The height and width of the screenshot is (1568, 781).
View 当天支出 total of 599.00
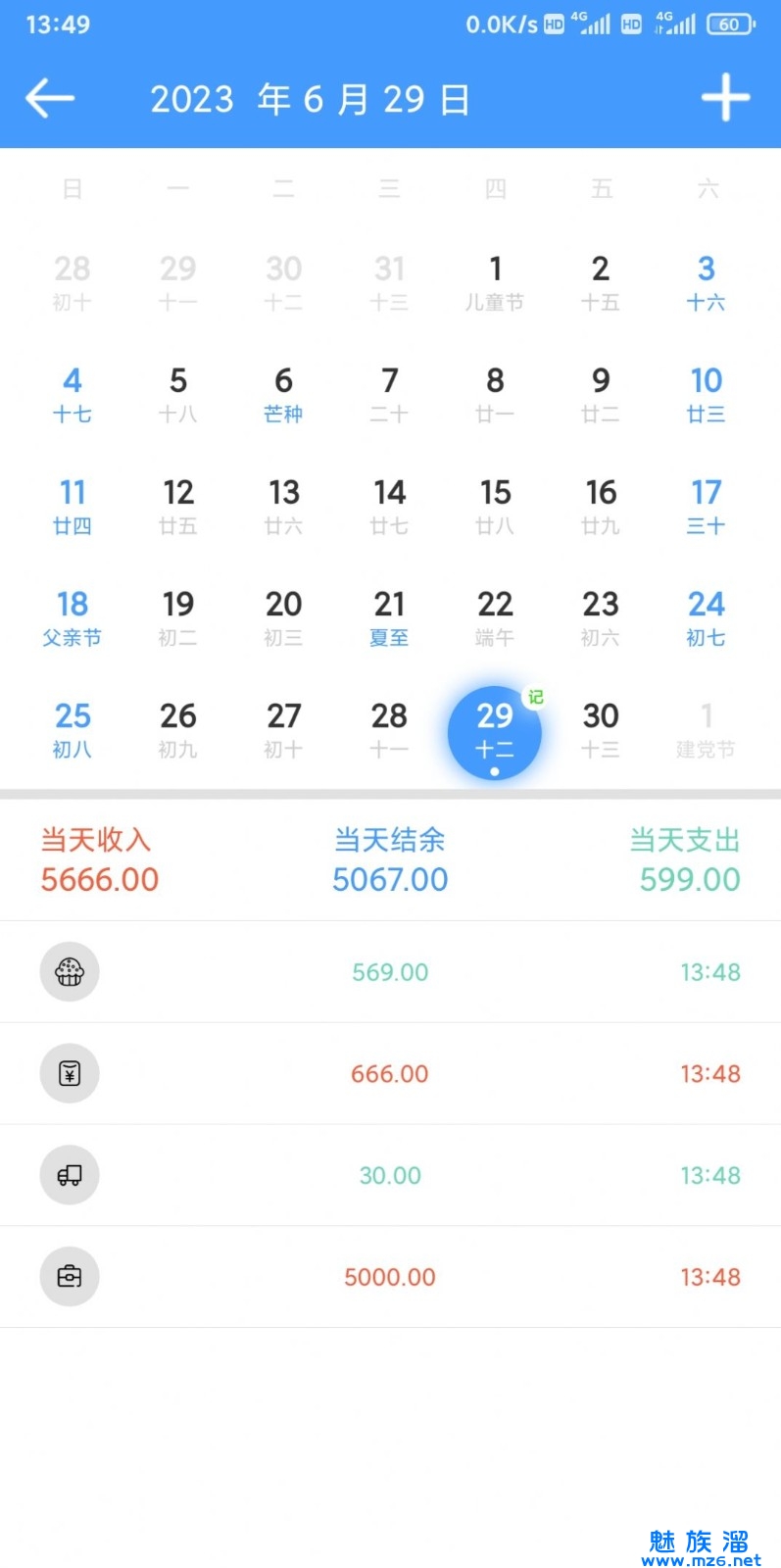pos(685,859)
